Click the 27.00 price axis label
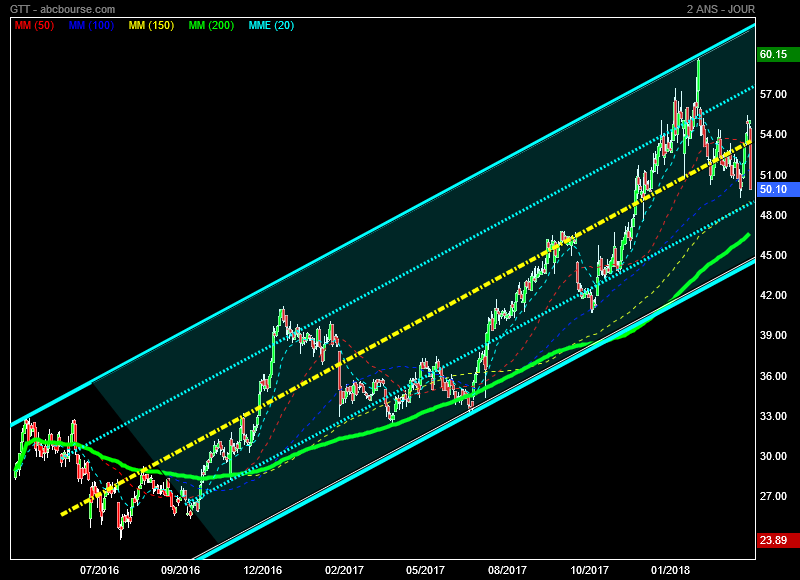This screenshot has height=580, width=800. 773,496
